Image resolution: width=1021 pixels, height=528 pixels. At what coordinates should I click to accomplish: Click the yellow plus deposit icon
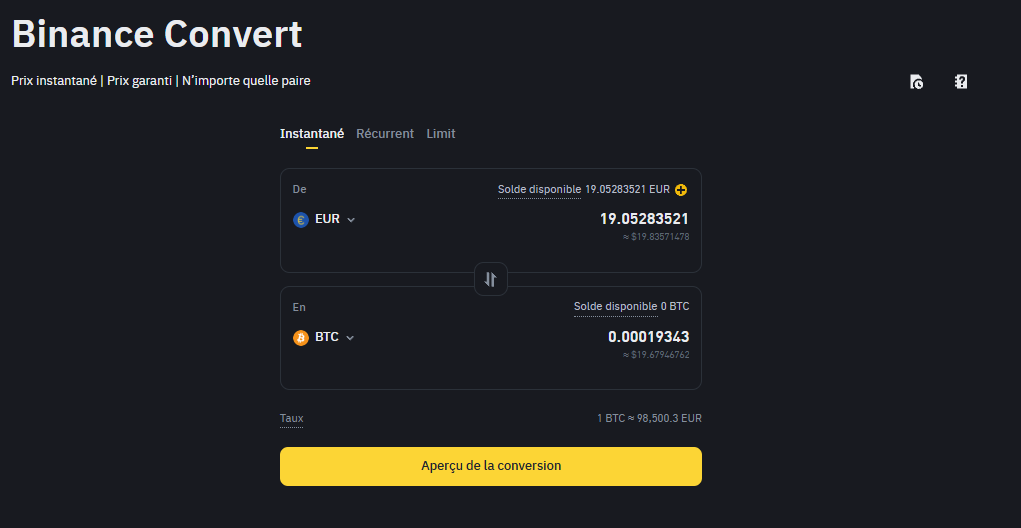681,190
